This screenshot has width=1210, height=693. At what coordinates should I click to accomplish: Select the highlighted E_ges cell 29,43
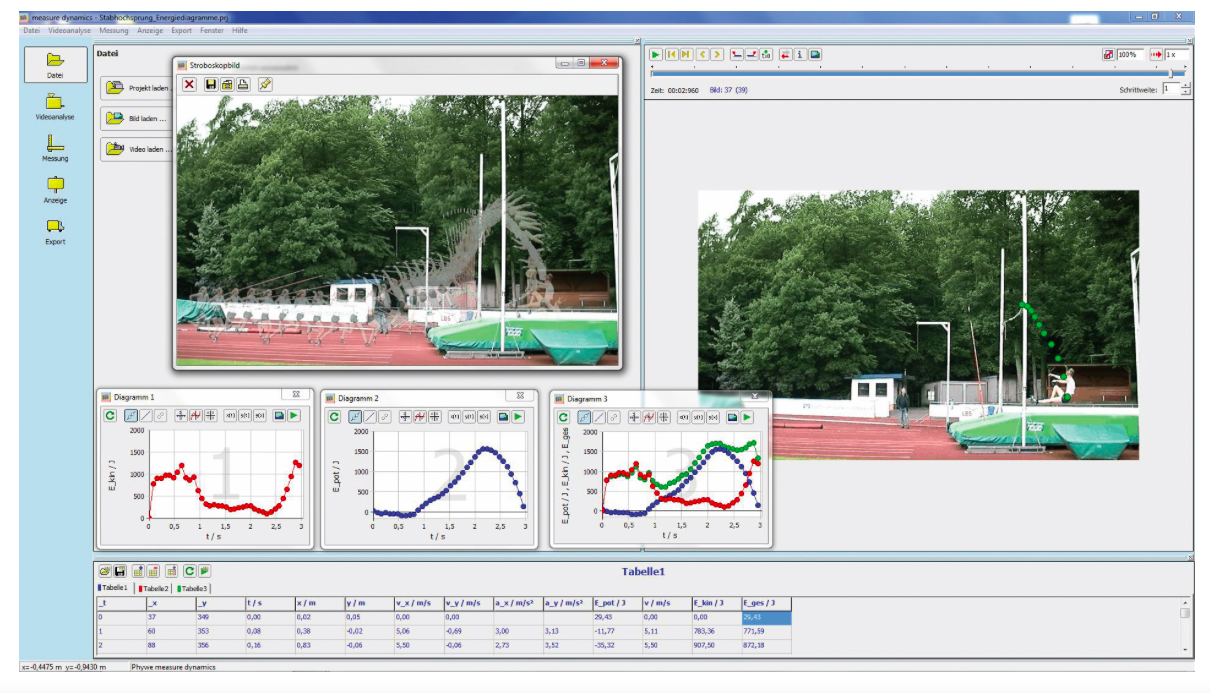766,618
